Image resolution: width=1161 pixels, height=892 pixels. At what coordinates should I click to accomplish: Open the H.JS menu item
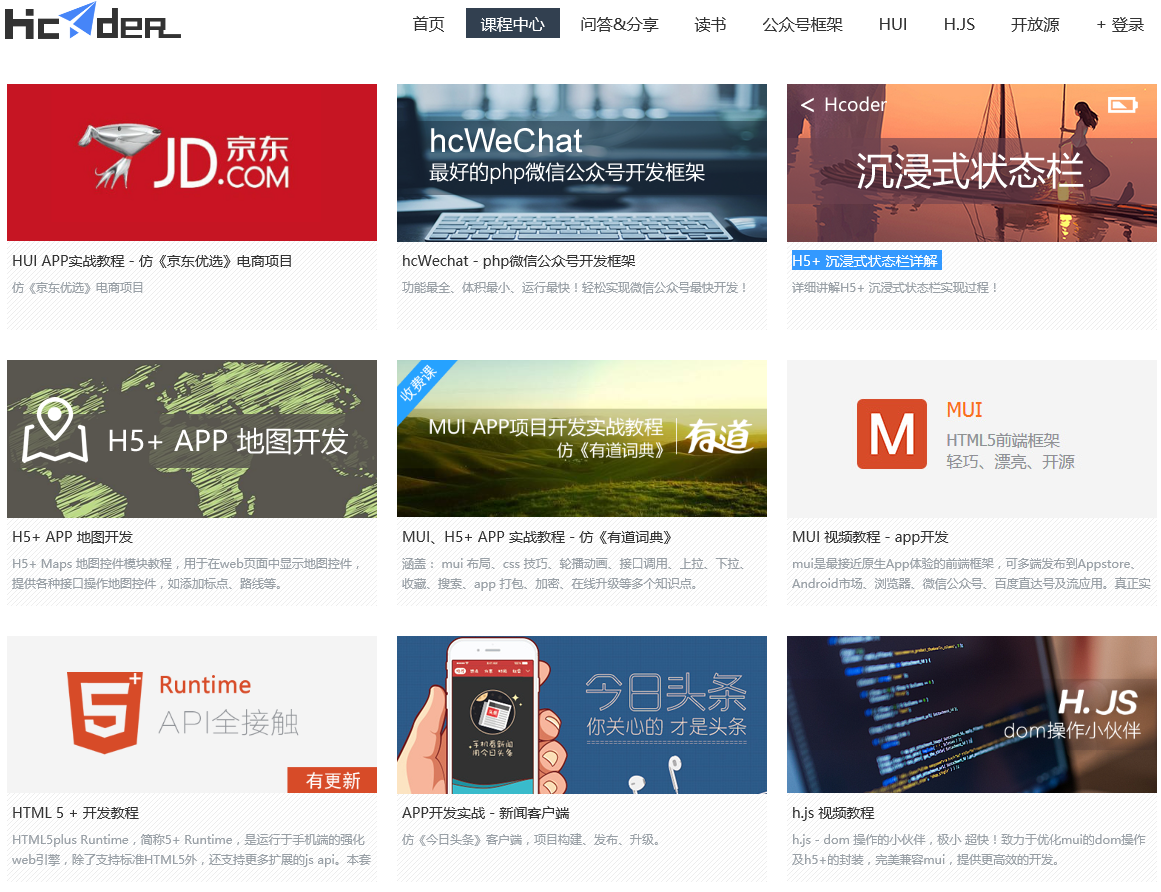(x=959, y=24)
